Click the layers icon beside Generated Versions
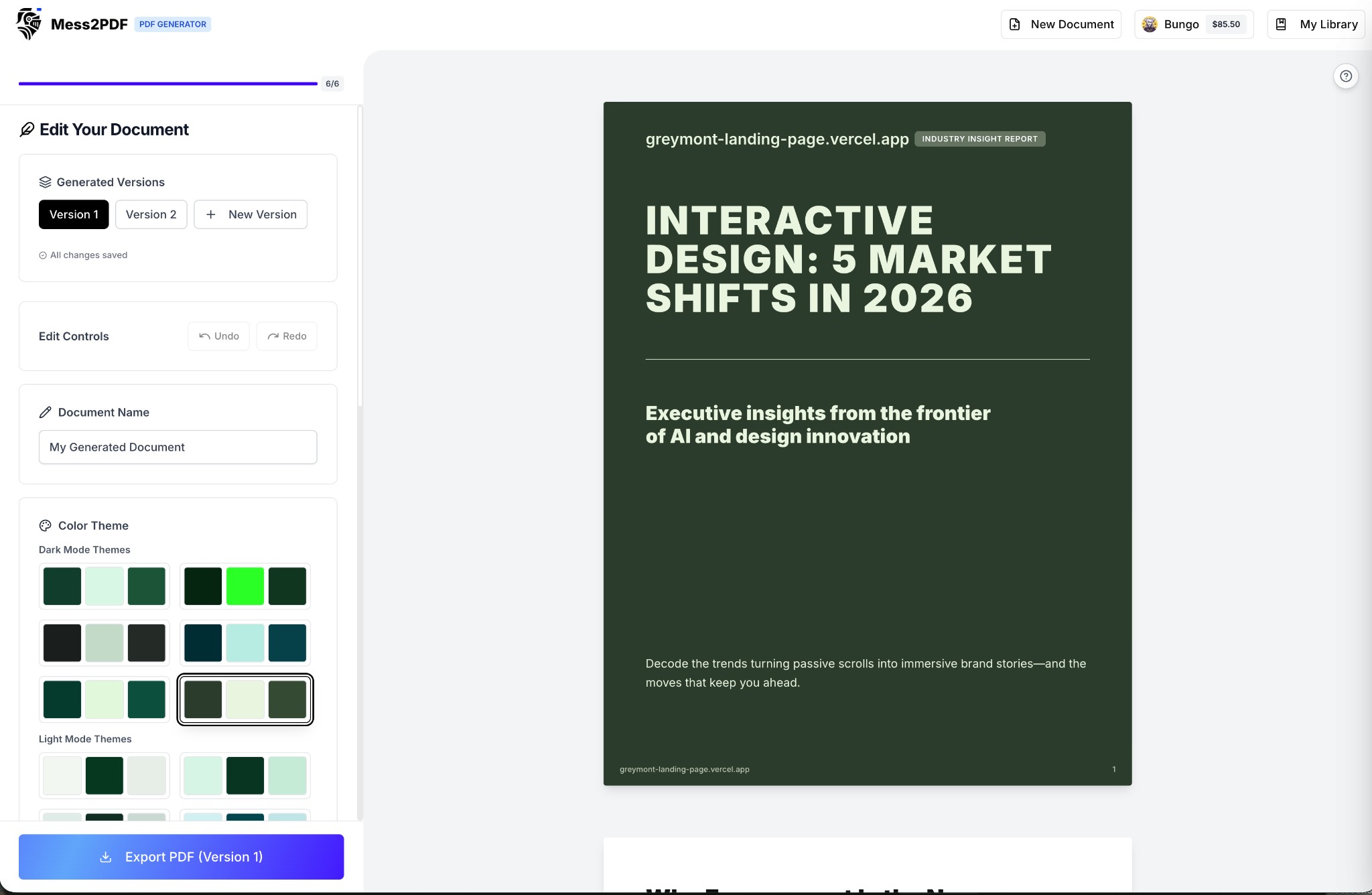The height and width of the screenshot is (895, 1372). [45, 181]
